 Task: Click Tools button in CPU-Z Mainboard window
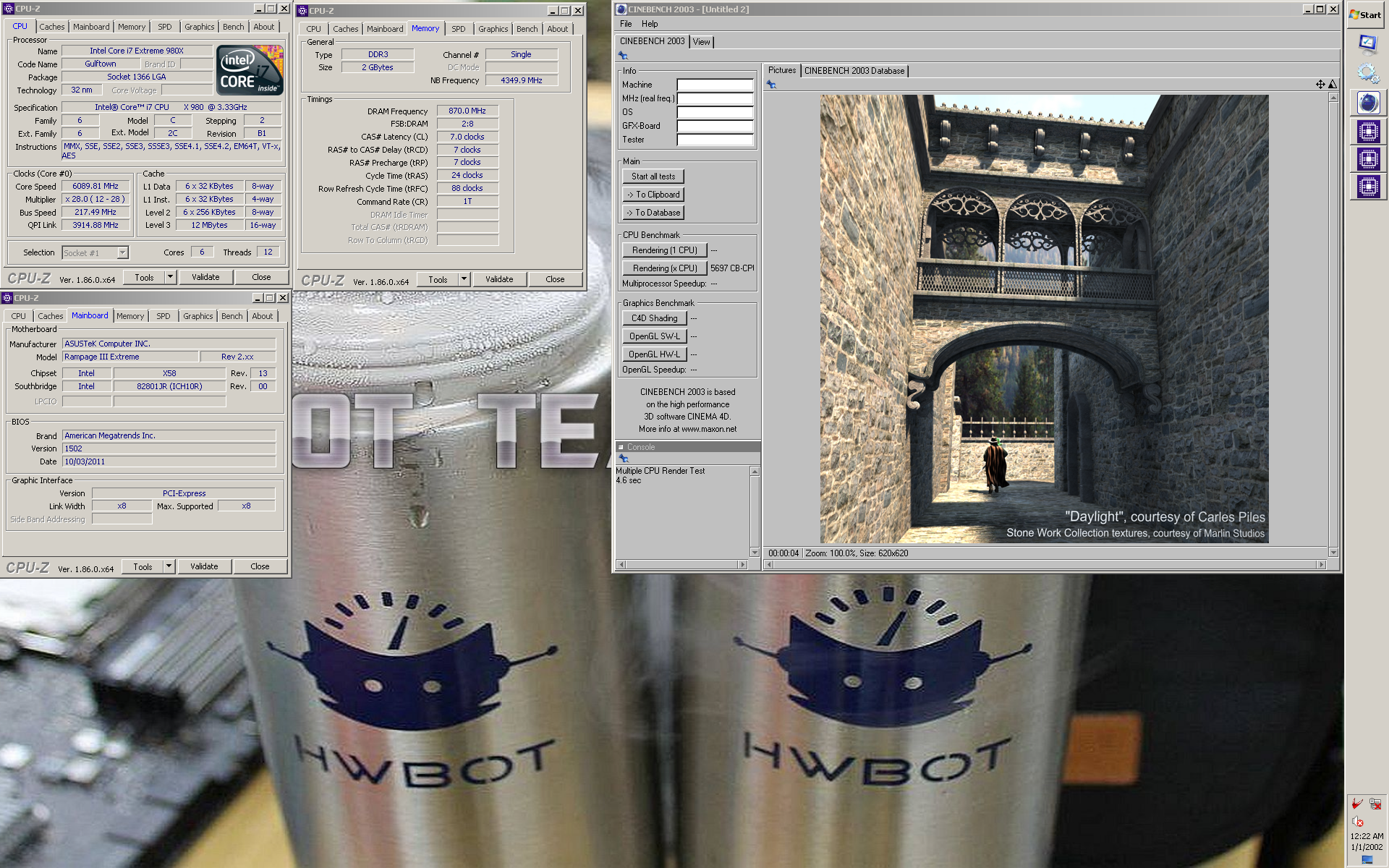[143, 566]
